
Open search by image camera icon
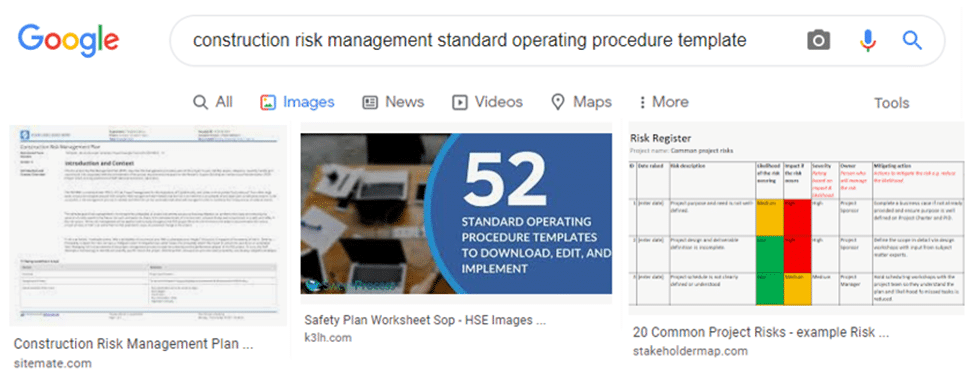pos(818,41)
